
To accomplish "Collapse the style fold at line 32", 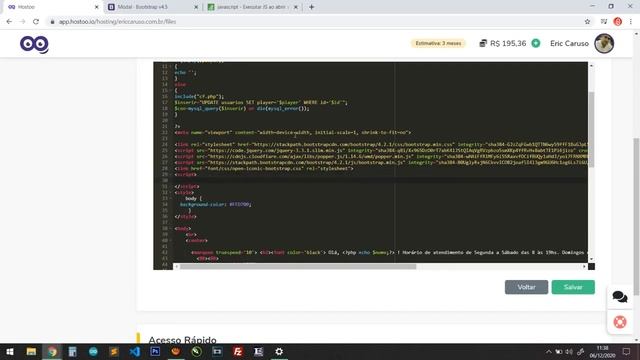I will click(x=170, y=192).
